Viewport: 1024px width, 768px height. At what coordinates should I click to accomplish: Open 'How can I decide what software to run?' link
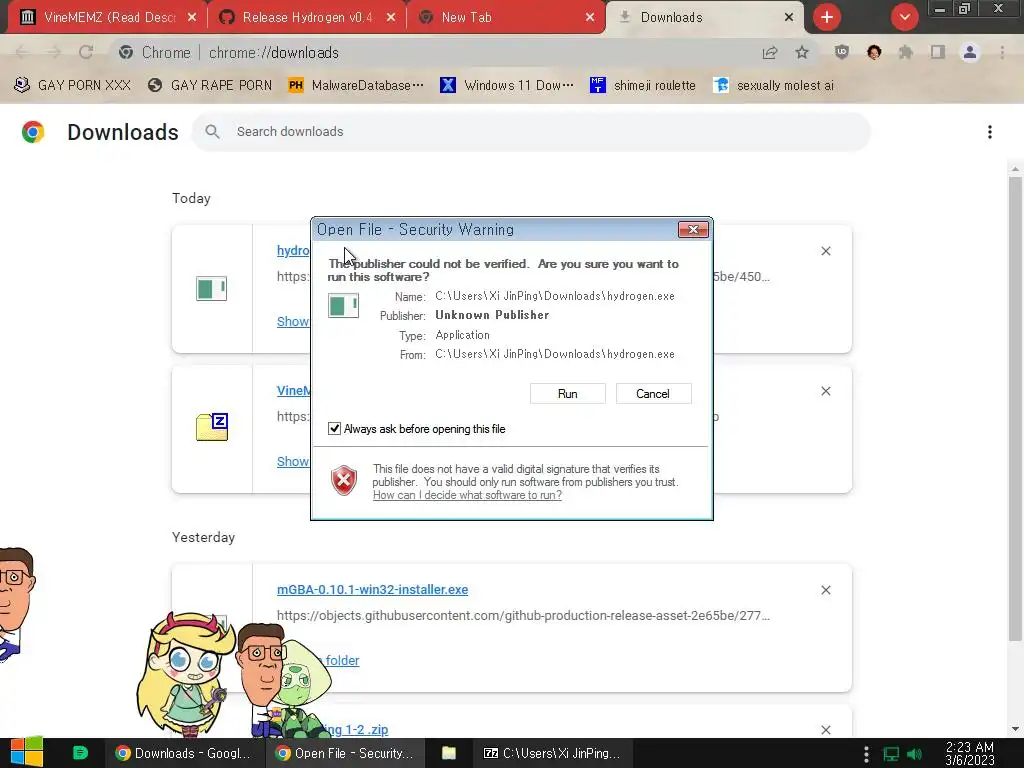(x=467, y=495)
